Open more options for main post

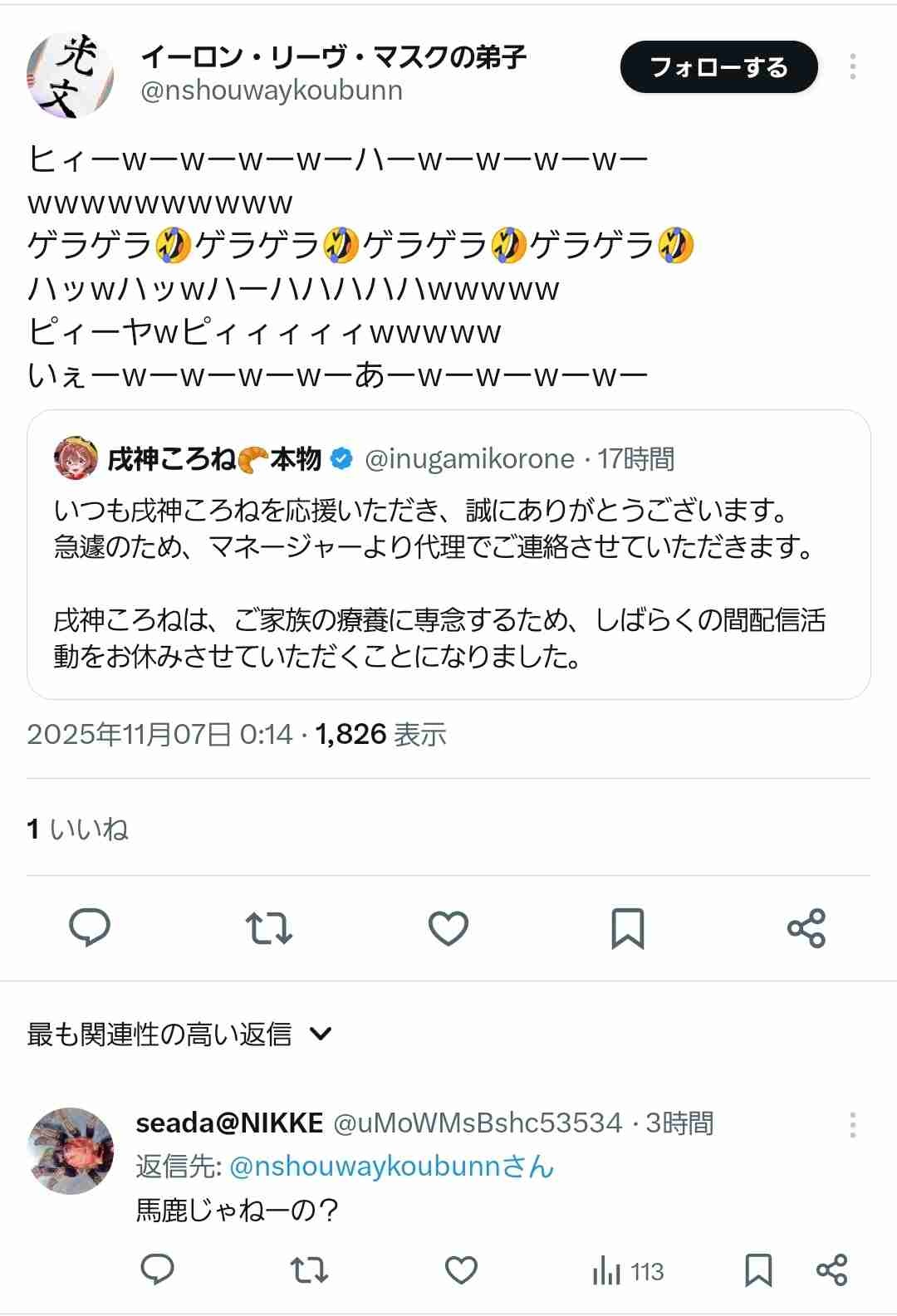click(852, 67)
